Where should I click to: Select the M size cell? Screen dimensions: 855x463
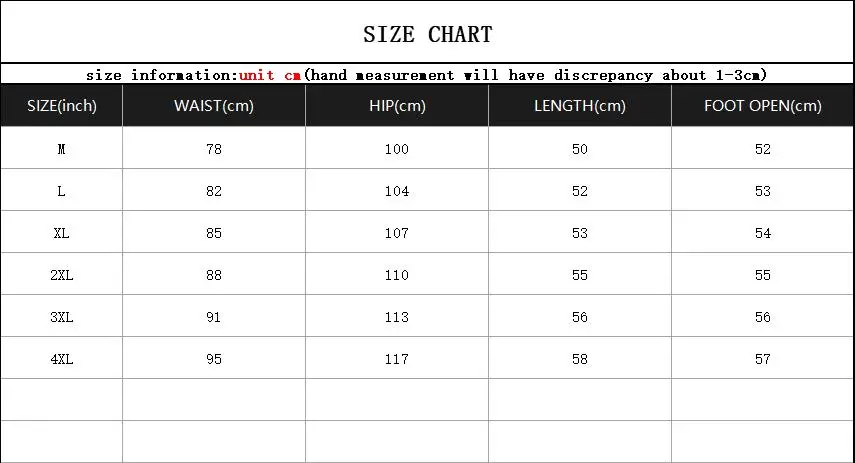click(62, 149)
